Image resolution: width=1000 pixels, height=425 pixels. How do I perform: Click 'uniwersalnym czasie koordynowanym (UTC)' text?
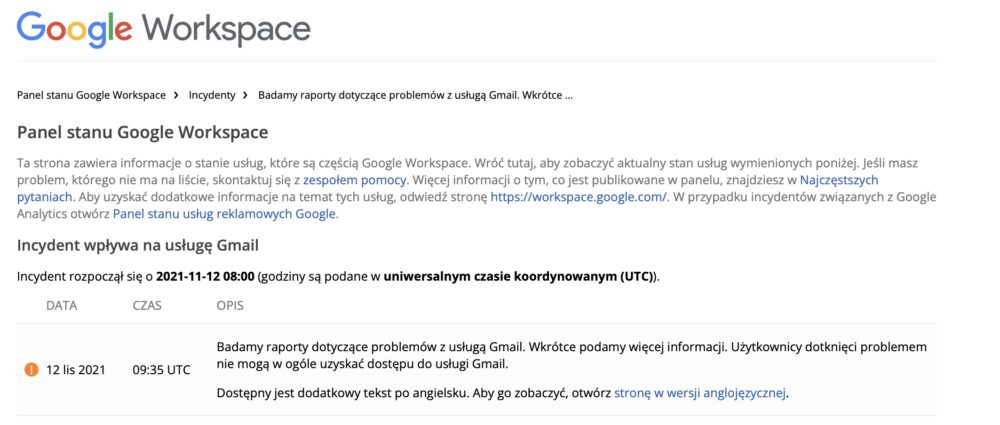pyautogui.click(x=519, y=277)
